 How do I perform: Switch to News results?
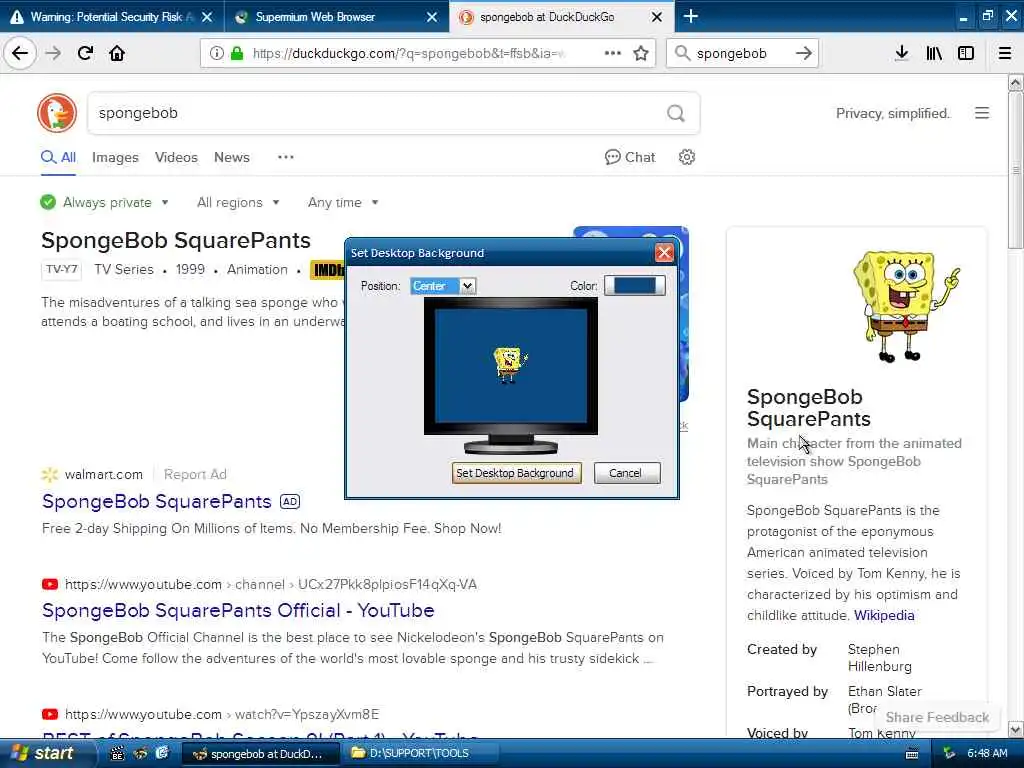point(232,157)
